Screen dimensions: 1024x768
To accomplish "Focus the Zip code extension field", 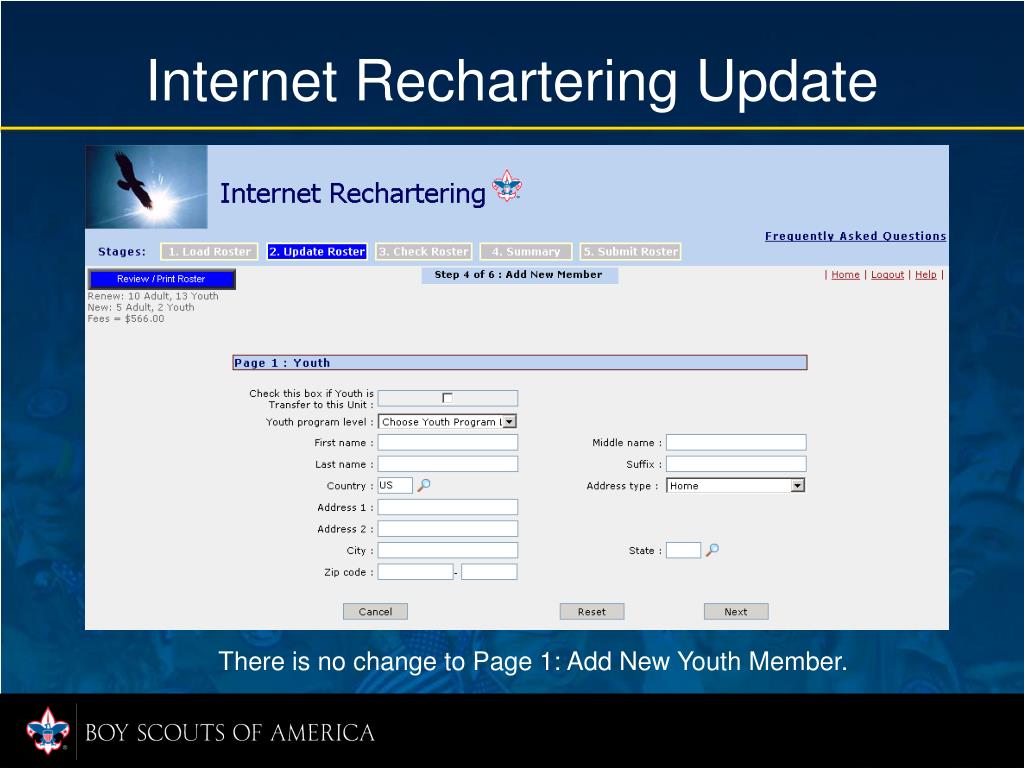I will point(489,572).
